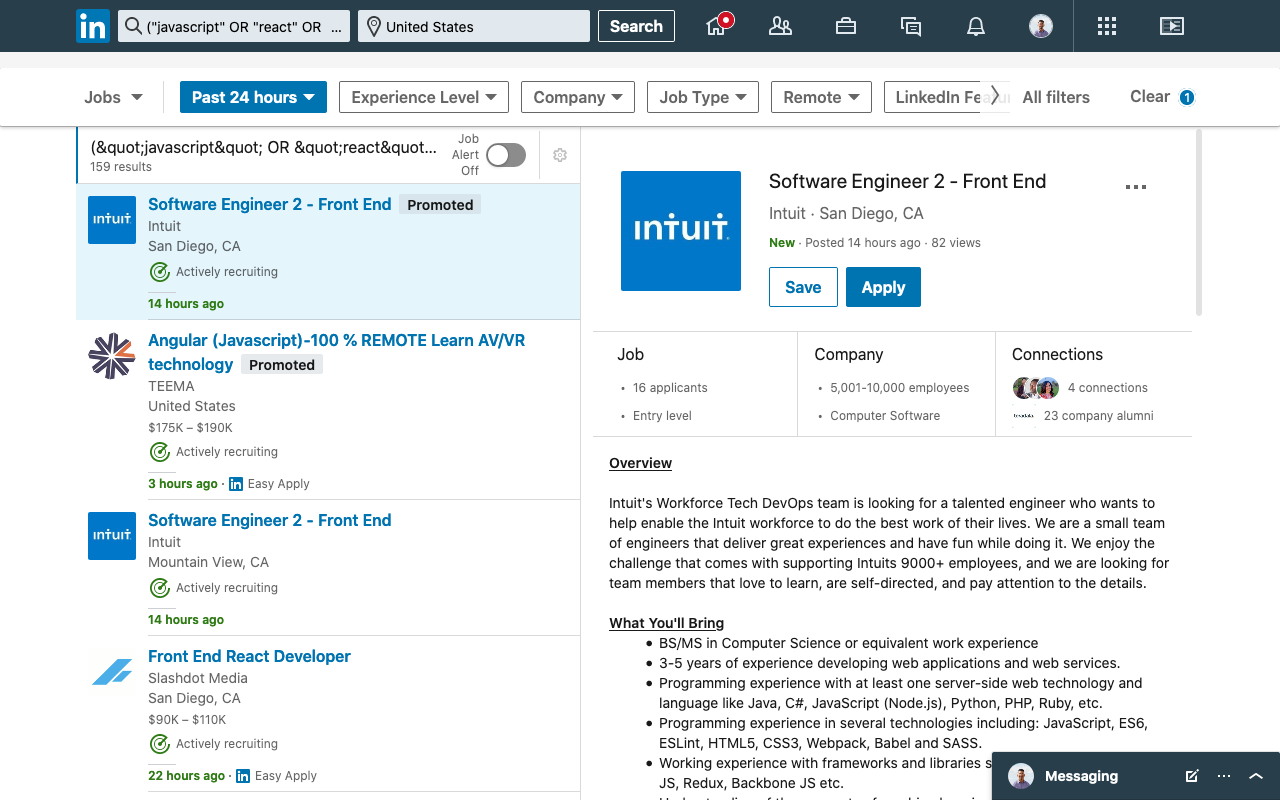Click location pin icon in location field
Image resolution: width=1280 pixels, height=800 pixels.
click(373, 27)
